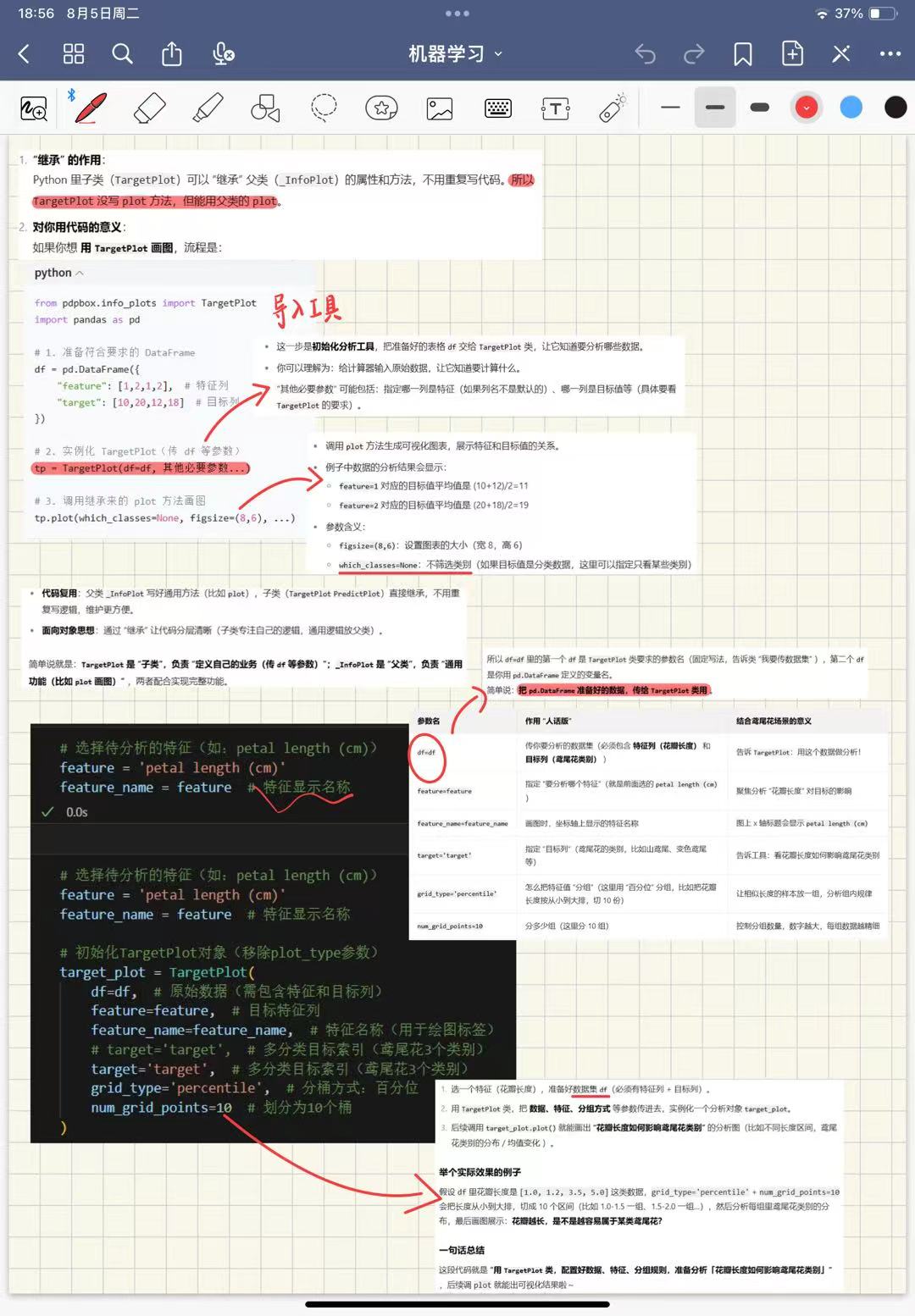Undo the last stroke
The width and height of the screenshot is (915, 1316).
(x=646, y=54)
